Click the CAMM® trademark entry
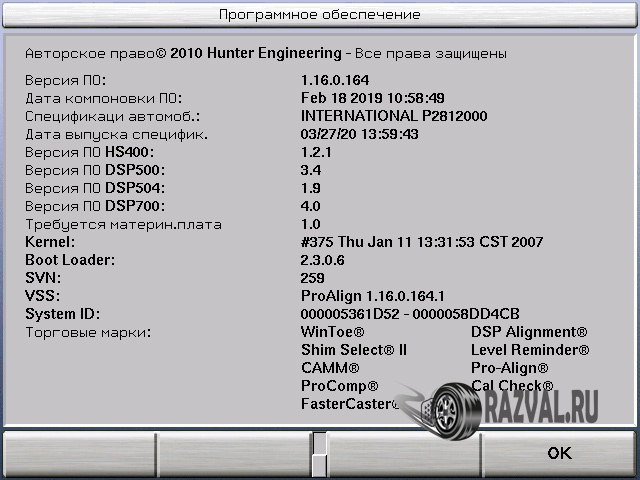The height and width of the screenshot is (480, 640). 330,368
